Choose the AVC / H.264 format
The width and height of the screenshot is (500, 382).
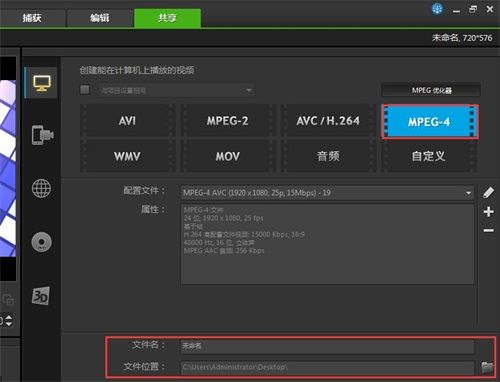(328, 121)
